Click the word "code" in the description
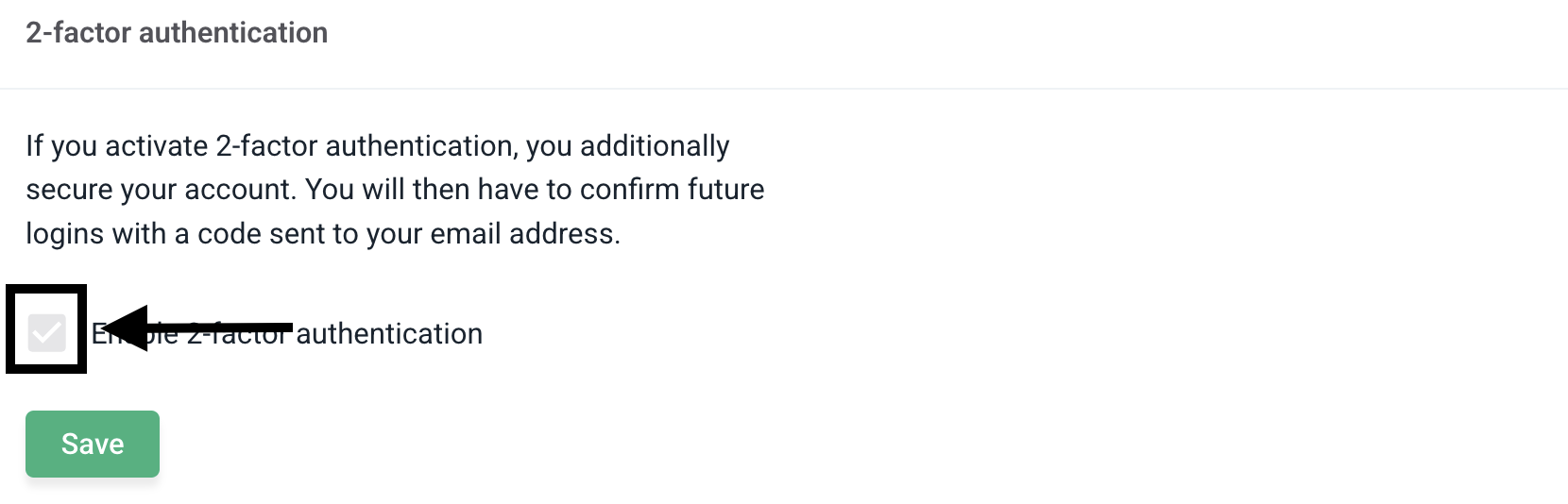Screen dimensions: 1568x504 pos(229,234)
